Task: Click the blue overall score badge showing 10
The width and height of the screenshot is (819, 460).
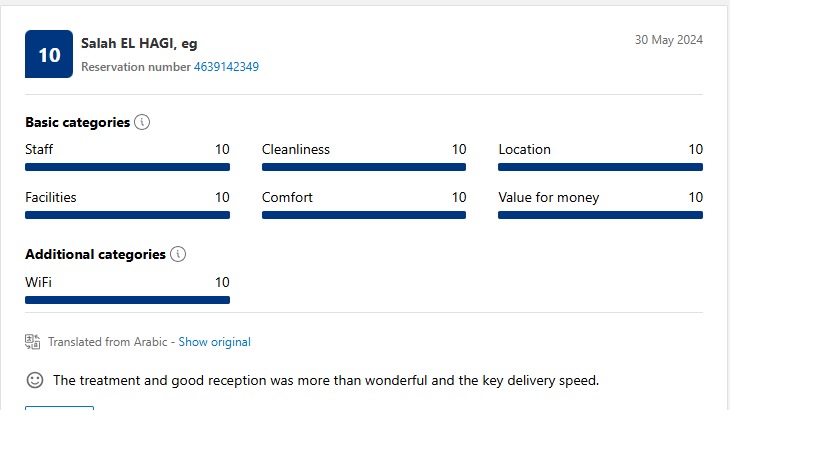Action: tap(49, 54)
